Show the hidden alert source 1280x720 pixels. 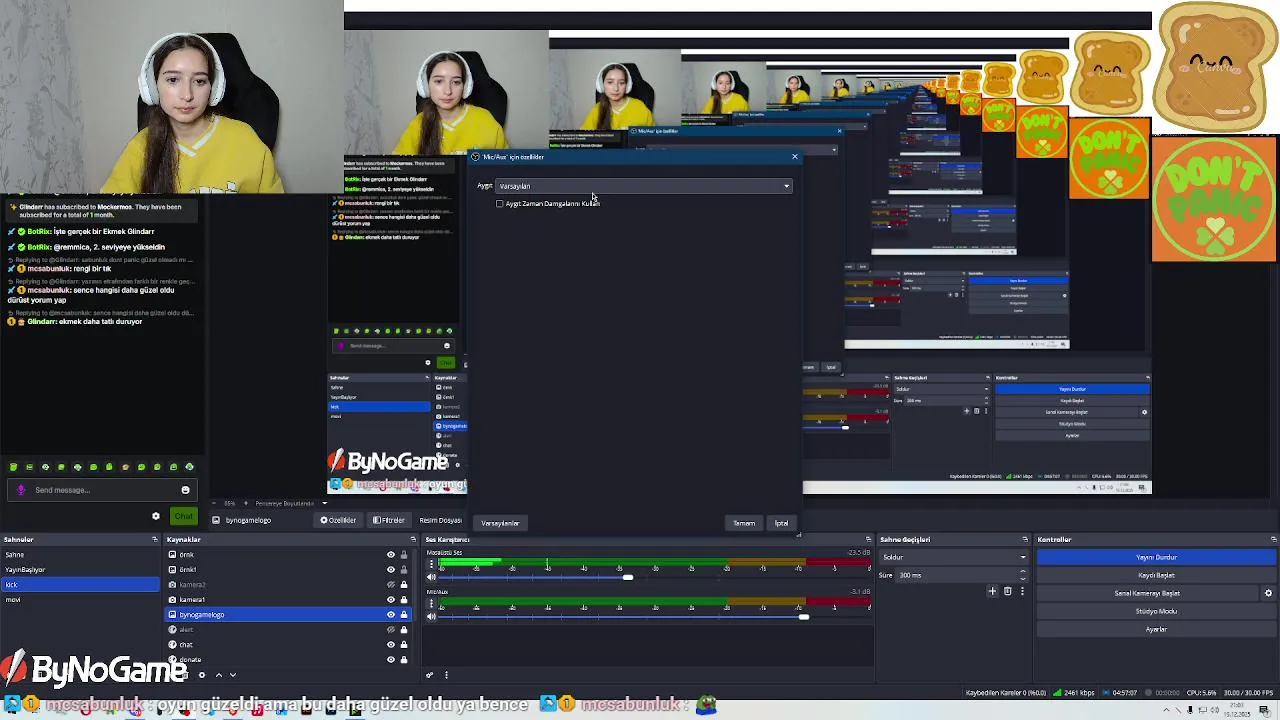tap(391, 629)
